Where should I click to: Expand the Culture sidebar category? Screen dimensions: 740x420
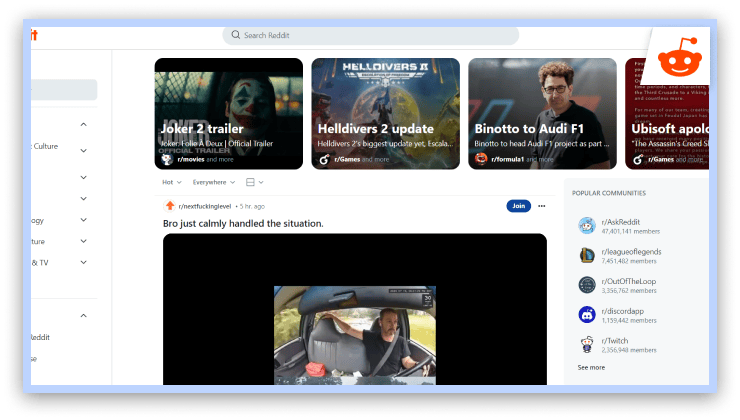[84, 151]
